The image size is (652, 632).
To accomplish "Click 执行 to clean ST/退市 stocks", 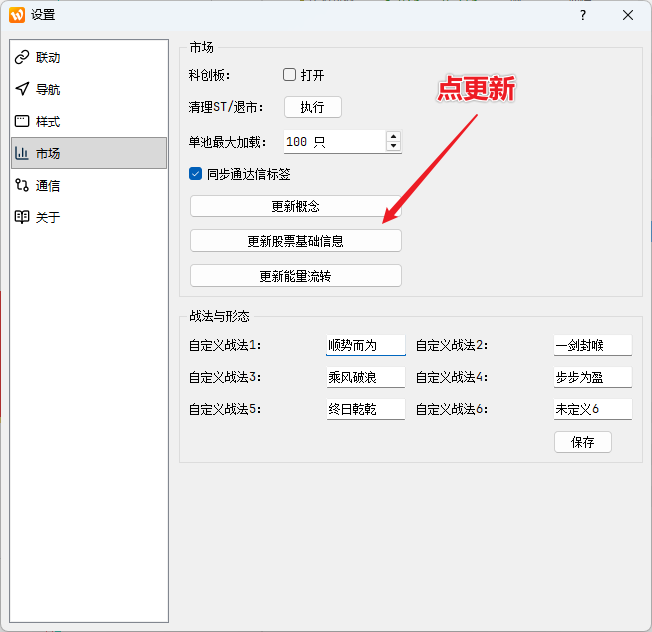I will click(x=313, y=107).
